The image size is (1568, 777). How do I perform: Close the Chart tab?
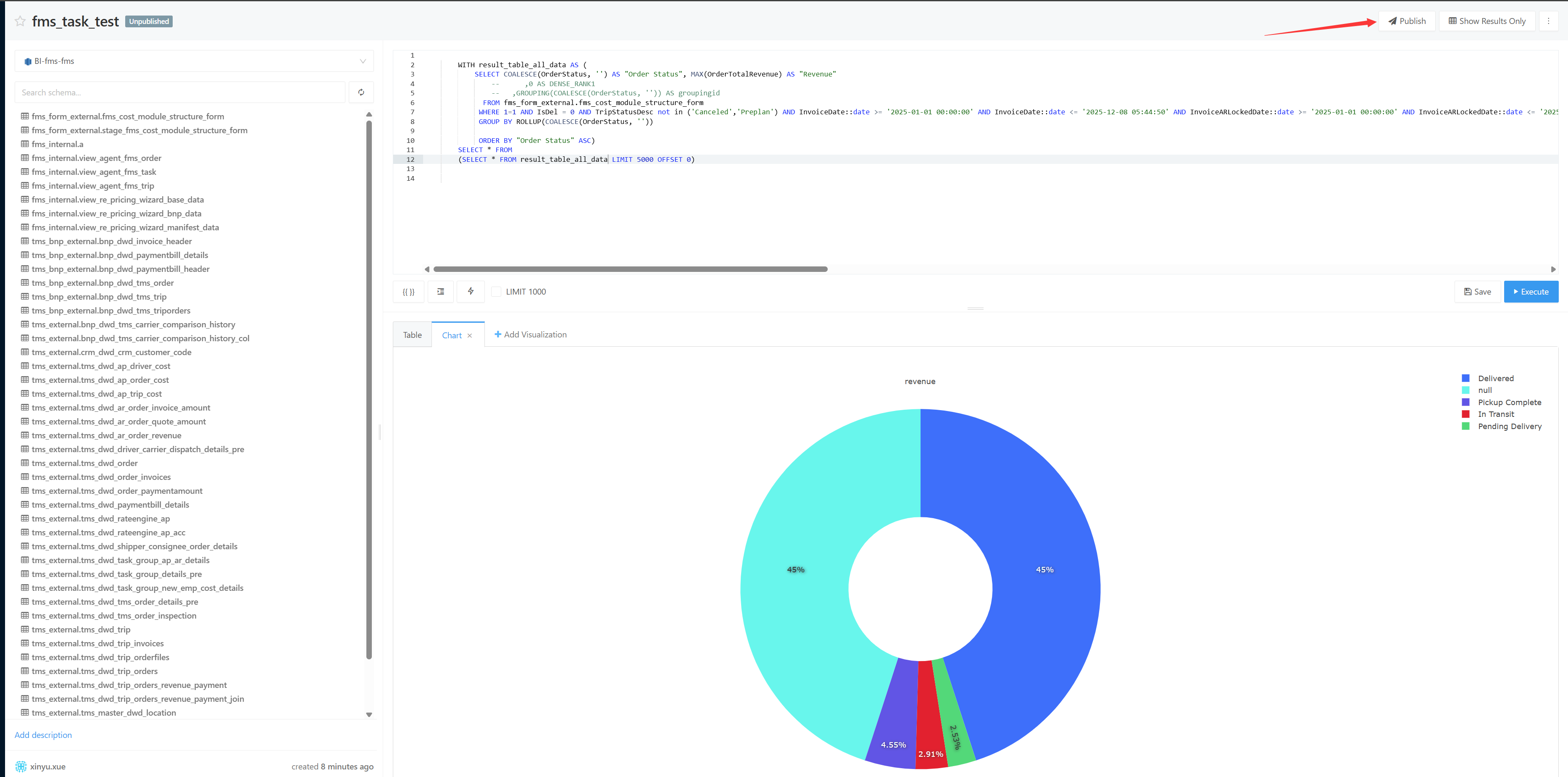469,335
